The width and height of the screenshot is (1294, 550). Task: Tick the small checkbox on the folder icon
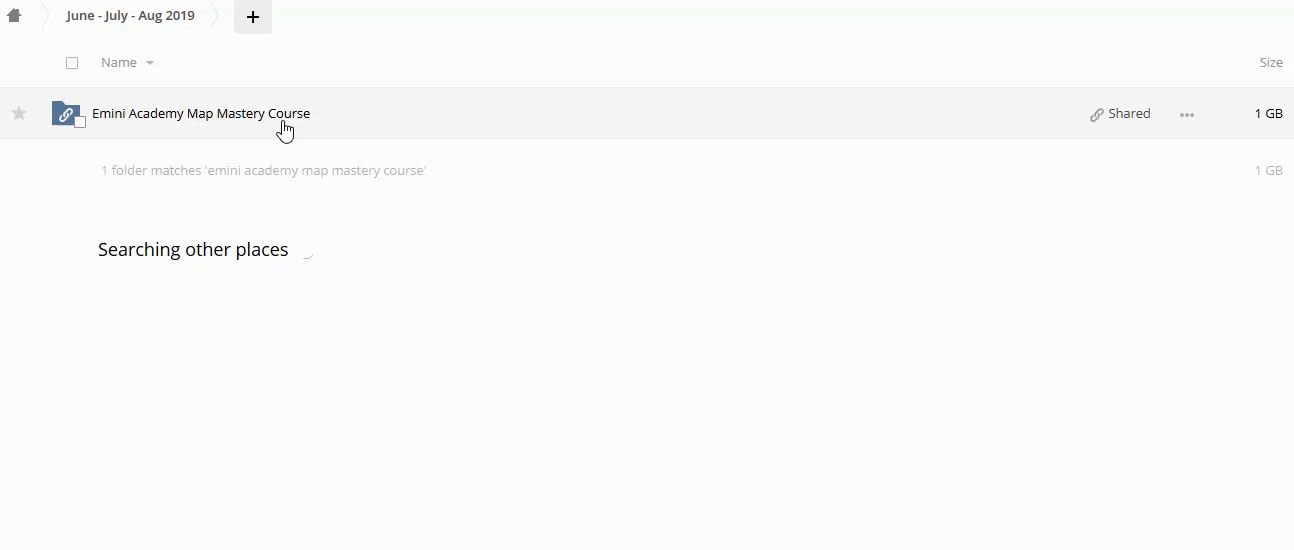coord(80,122)
